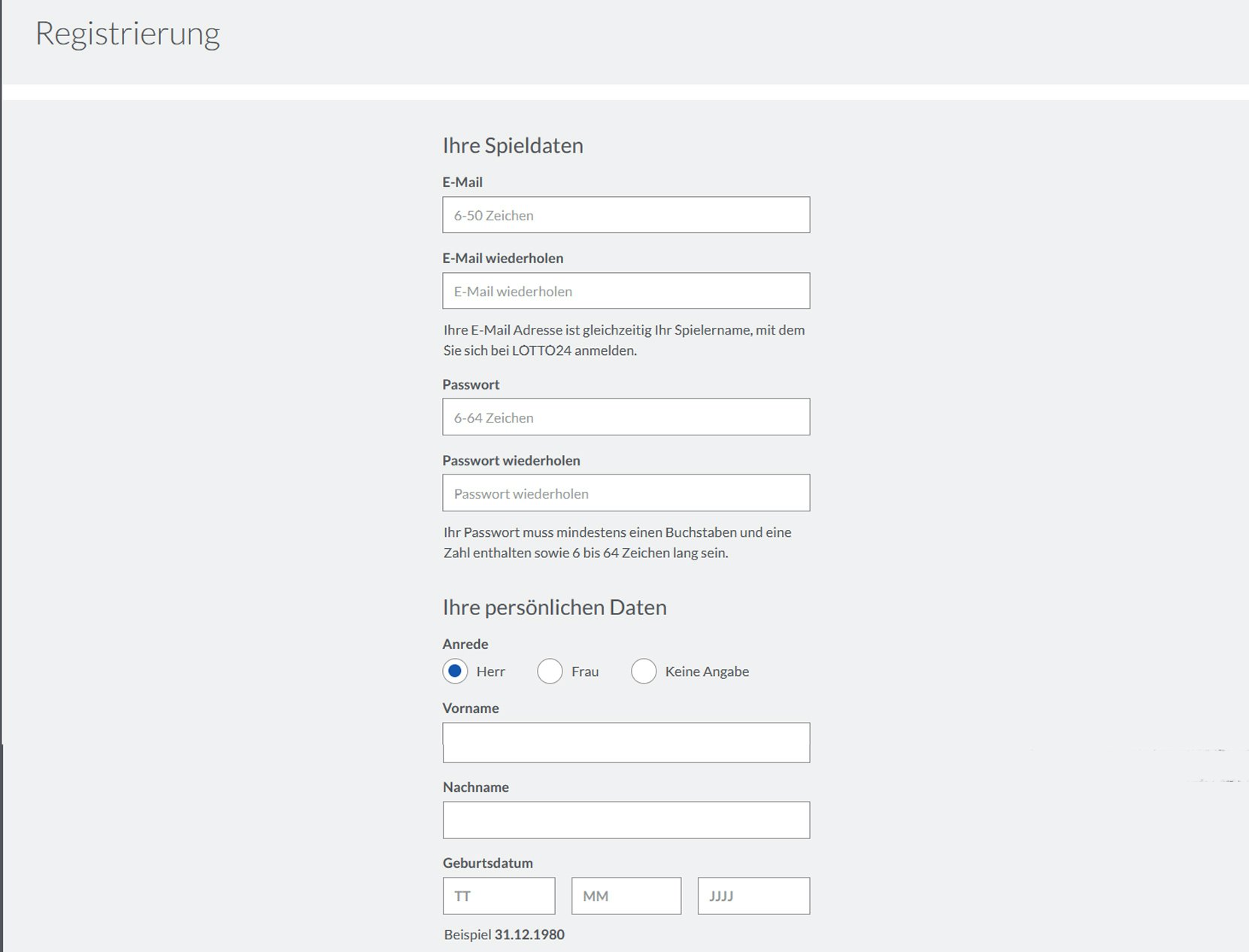Click the example date 31.12.1980
Viewport: 1249px width, 952px height.
pyautogui.click(x=529, y=935)
